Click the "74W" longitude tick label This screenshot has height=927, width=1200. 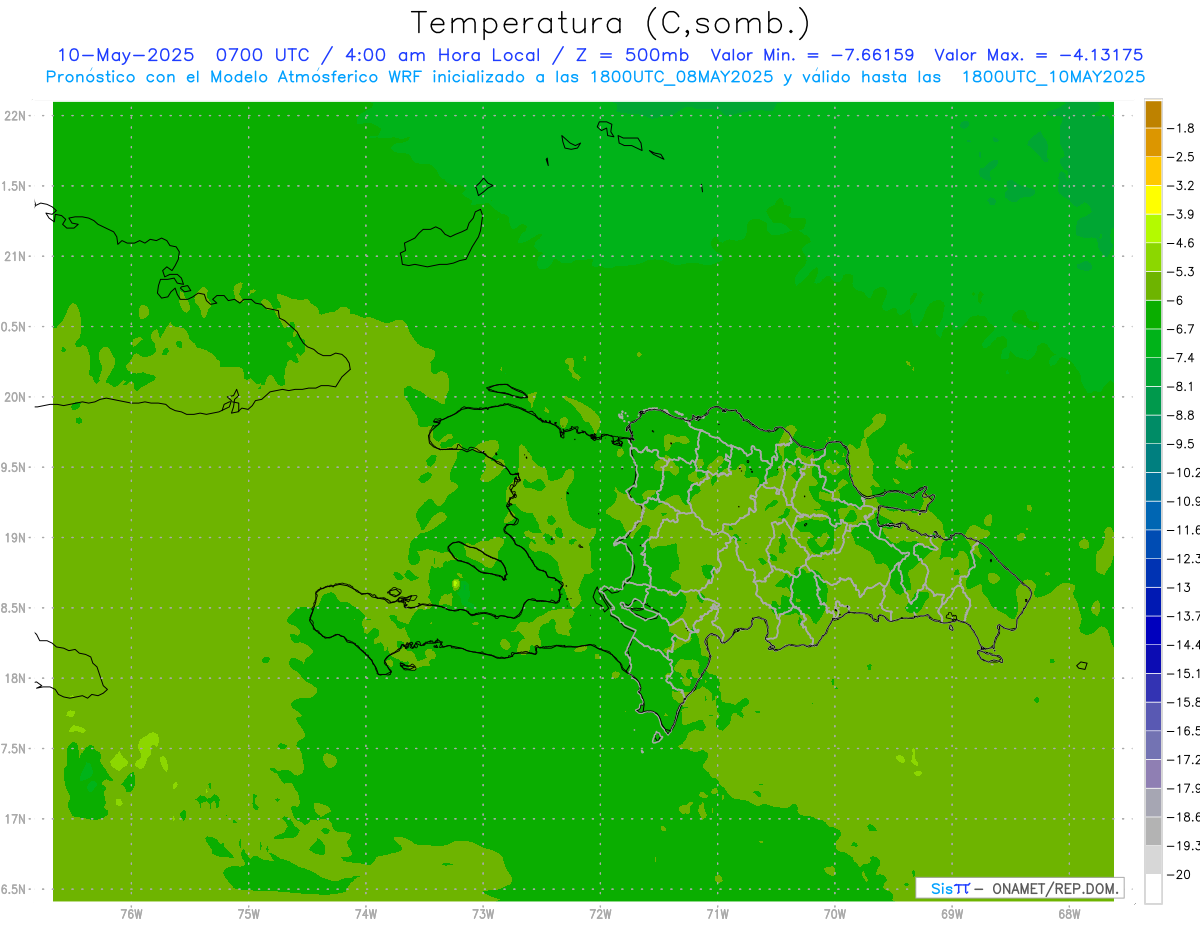click(366, 914)
